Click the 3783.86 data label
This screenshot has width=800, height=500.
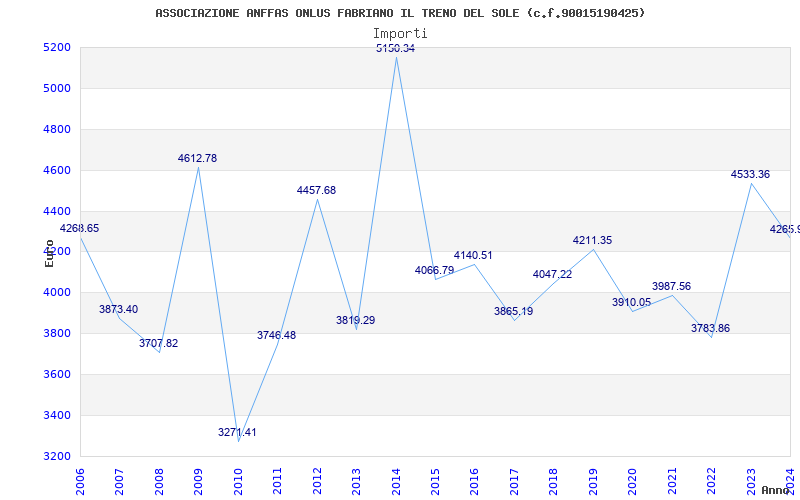tap(711, 329)
